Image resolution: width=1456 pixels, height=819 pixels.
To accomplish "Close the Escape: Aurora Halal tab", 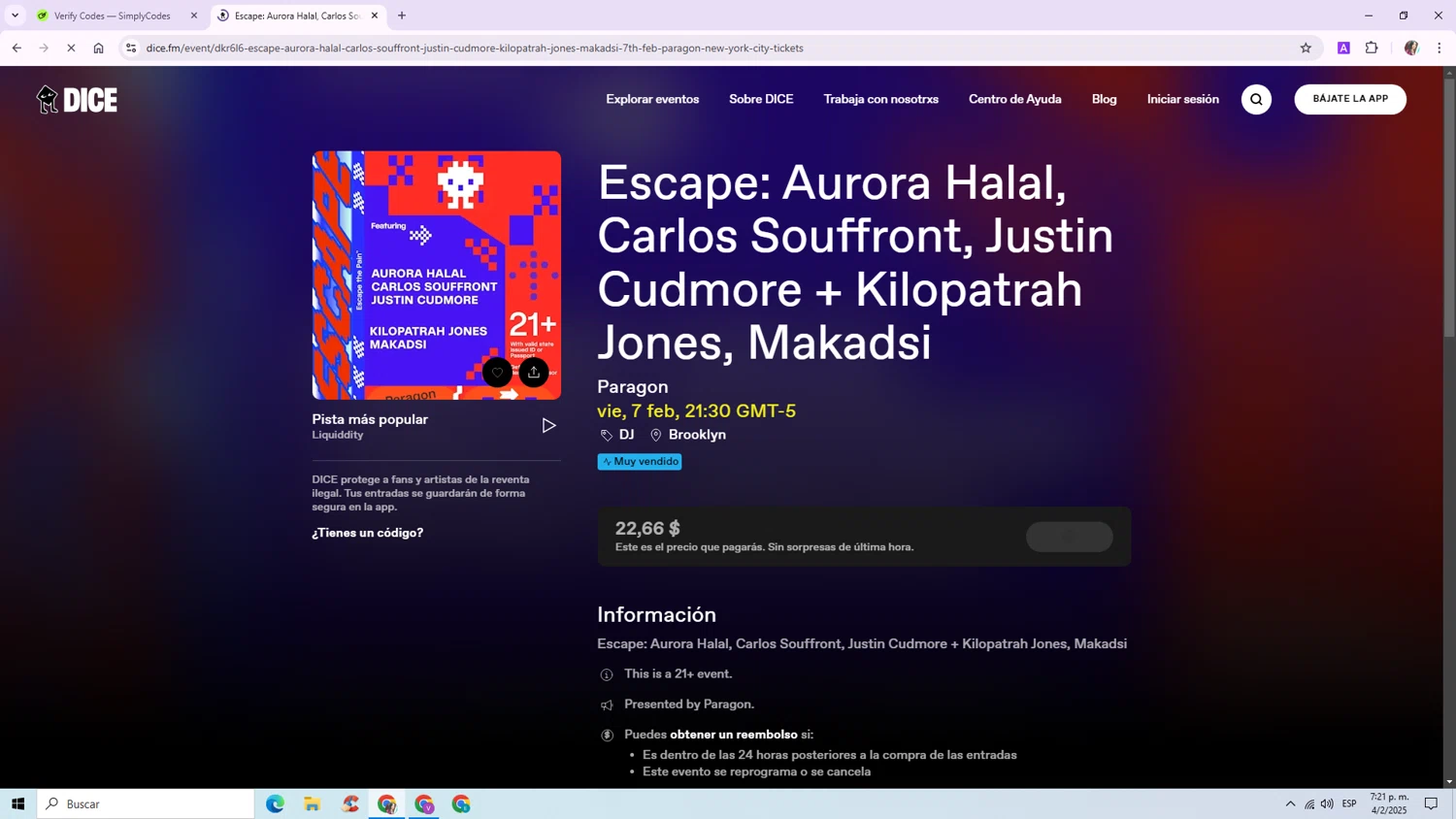I will [x=375, y=16].
